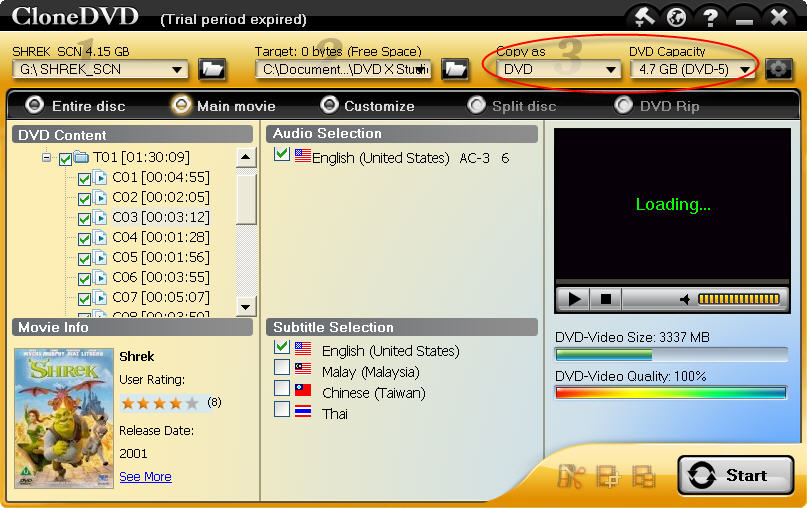The image size is (807, 508).
Task: Uncheck English (United States) subtitle checkbox
Action: click(x=282, y=346)
